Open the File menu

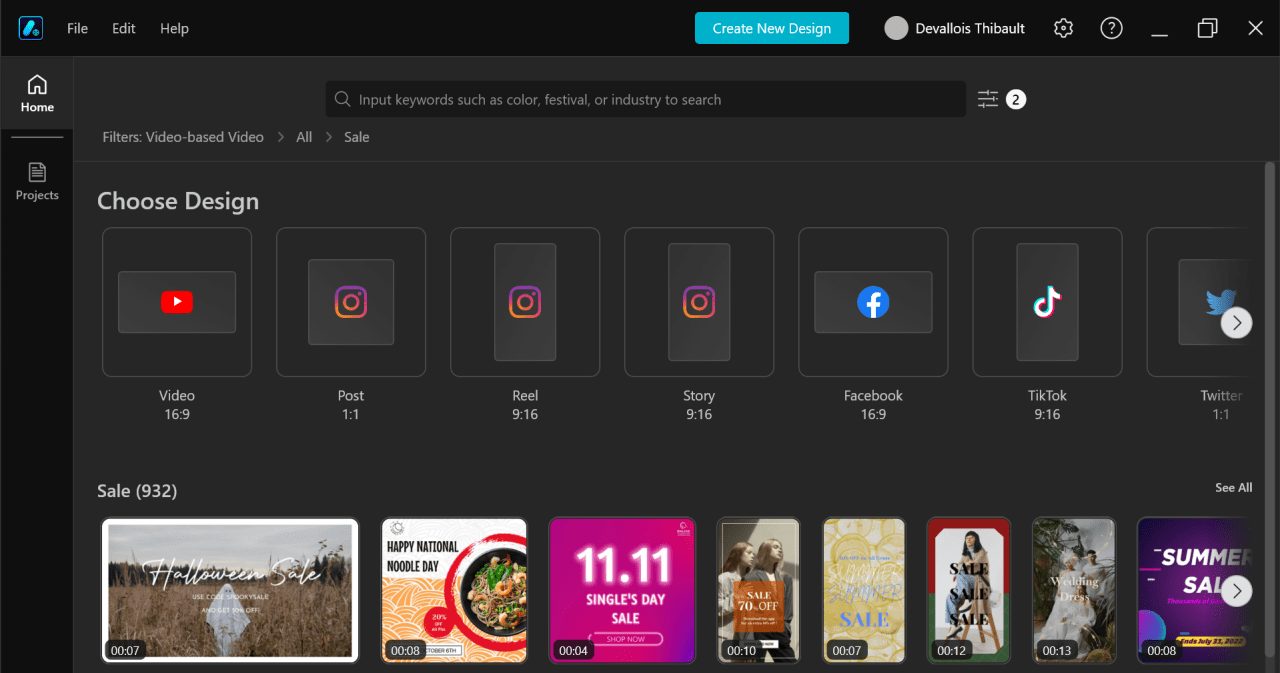click(77, 28)
